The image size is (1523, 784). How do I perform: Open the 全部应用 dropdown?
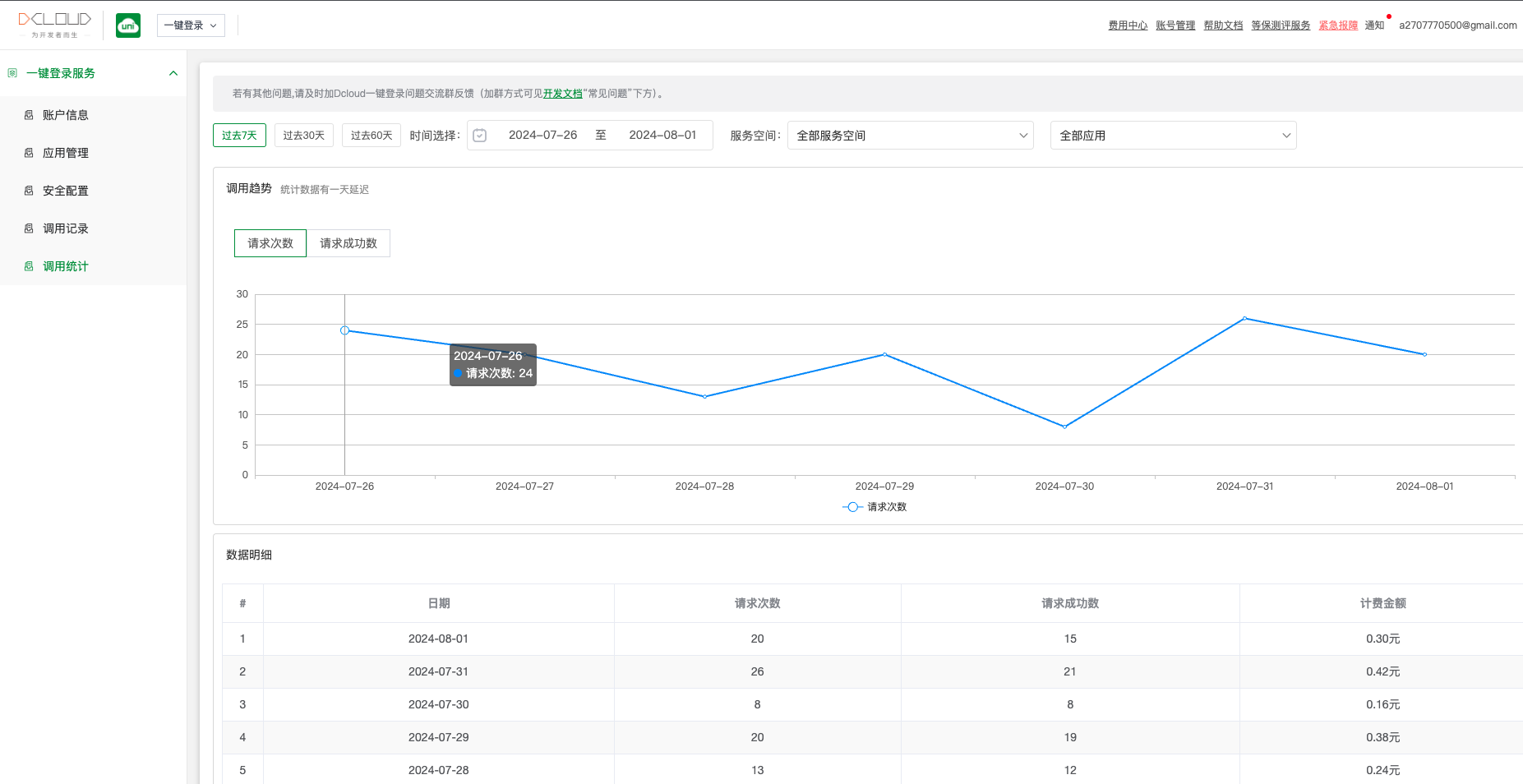click(x=1173, y=136)
